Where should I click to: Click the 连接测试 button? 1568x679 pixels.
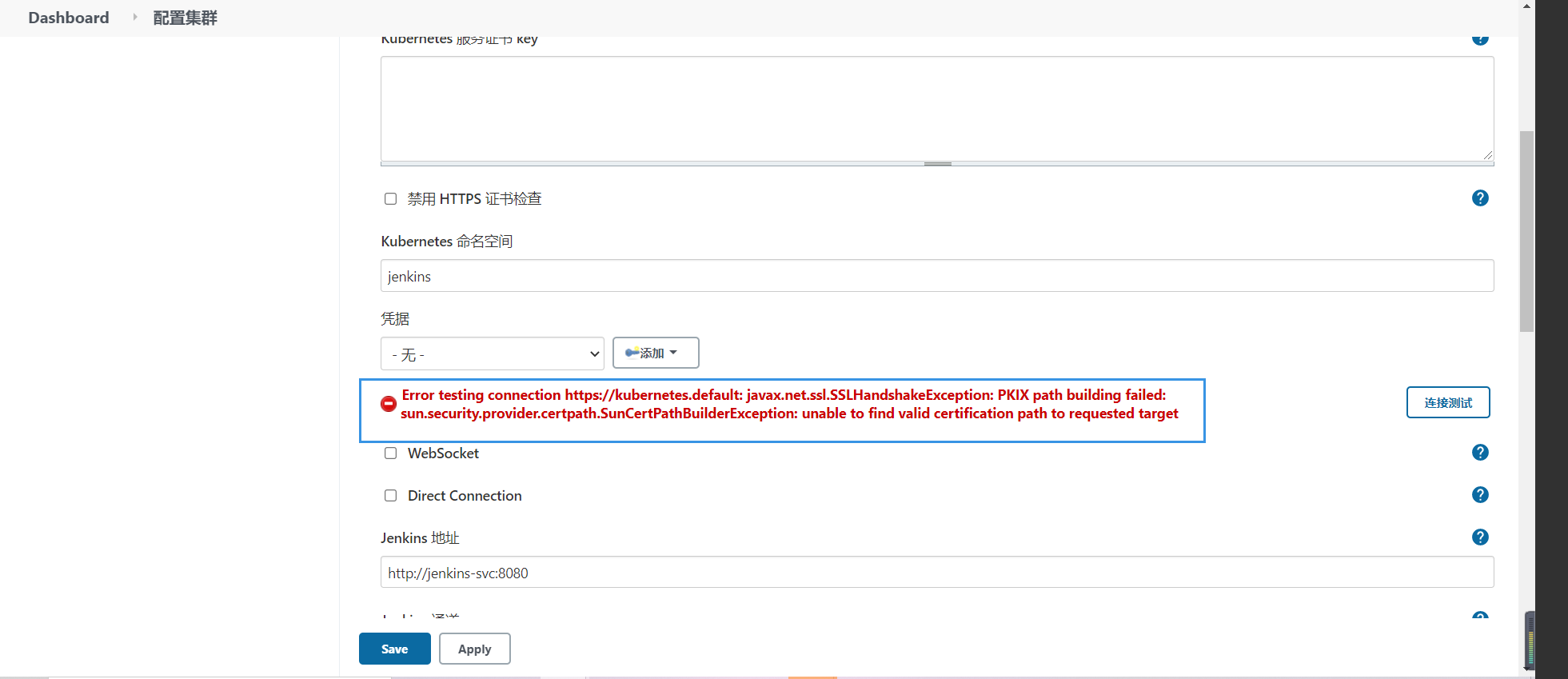1448,402
